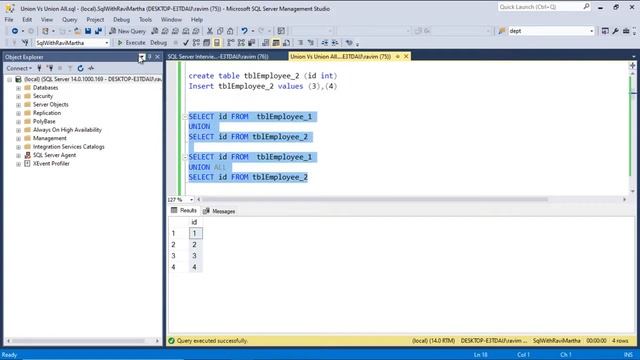Increase indent of selected lines

pos(335,42)
